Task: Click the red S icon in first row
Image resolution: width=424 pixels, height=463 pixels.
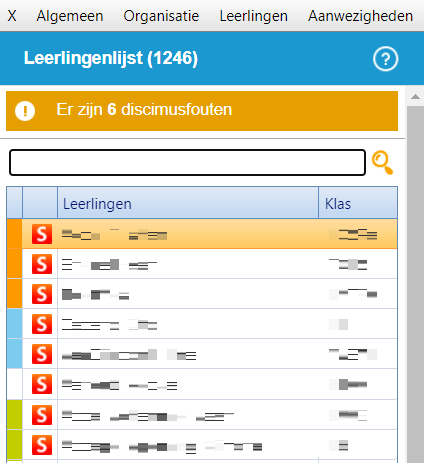Action: (x=42, y=234)
